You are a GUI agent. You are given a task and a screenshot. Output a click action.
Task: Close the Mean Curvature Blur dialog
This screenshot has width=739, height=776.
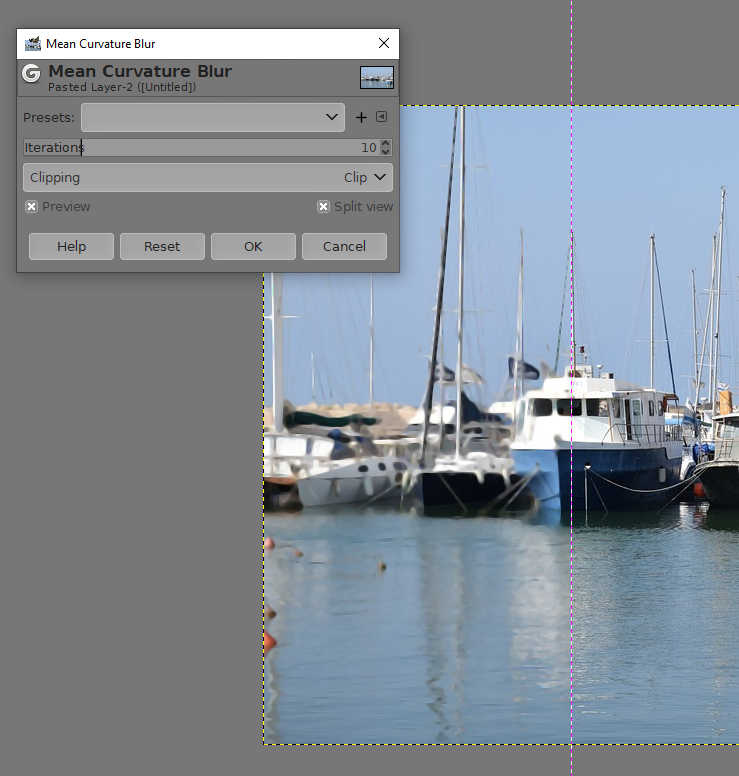point(383,43)
